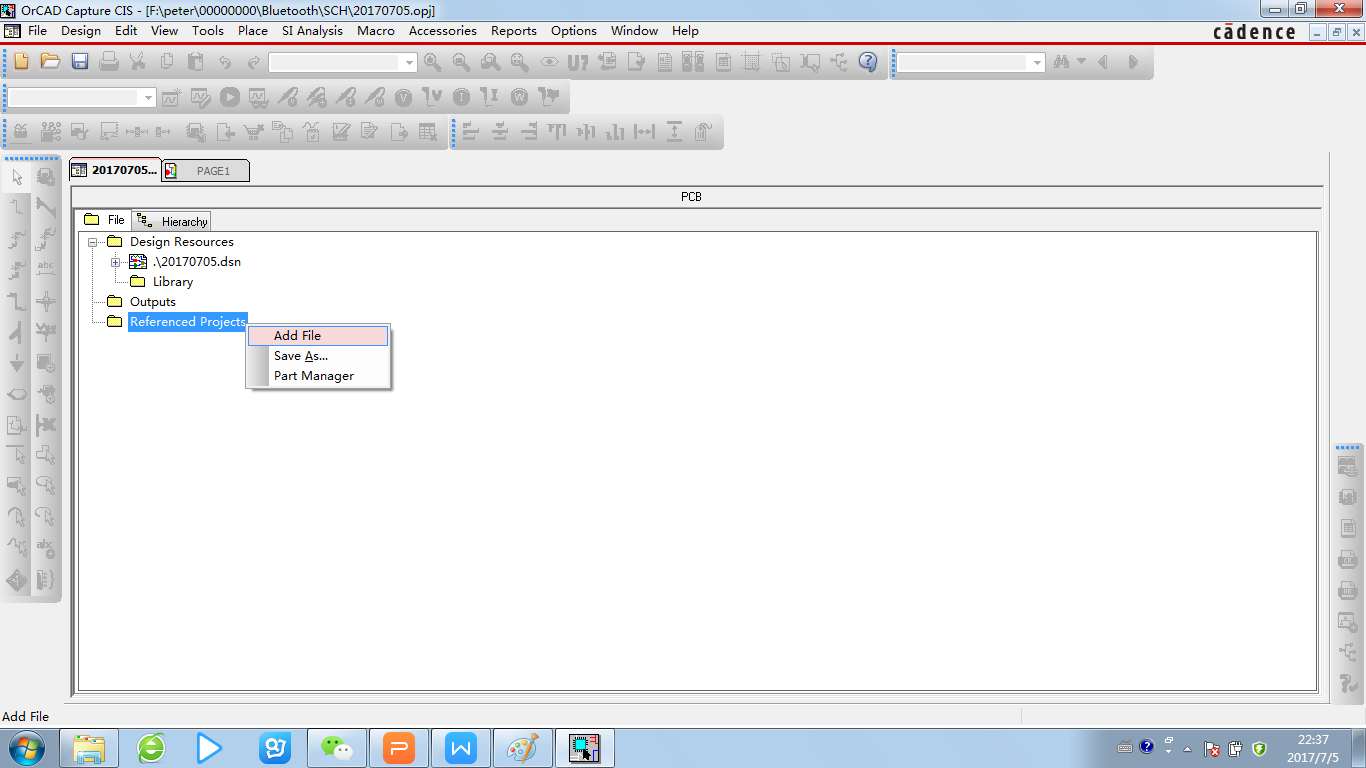Open the Edit menu
This screenshot has width=1366, height=768.
[x=126, y=31]
